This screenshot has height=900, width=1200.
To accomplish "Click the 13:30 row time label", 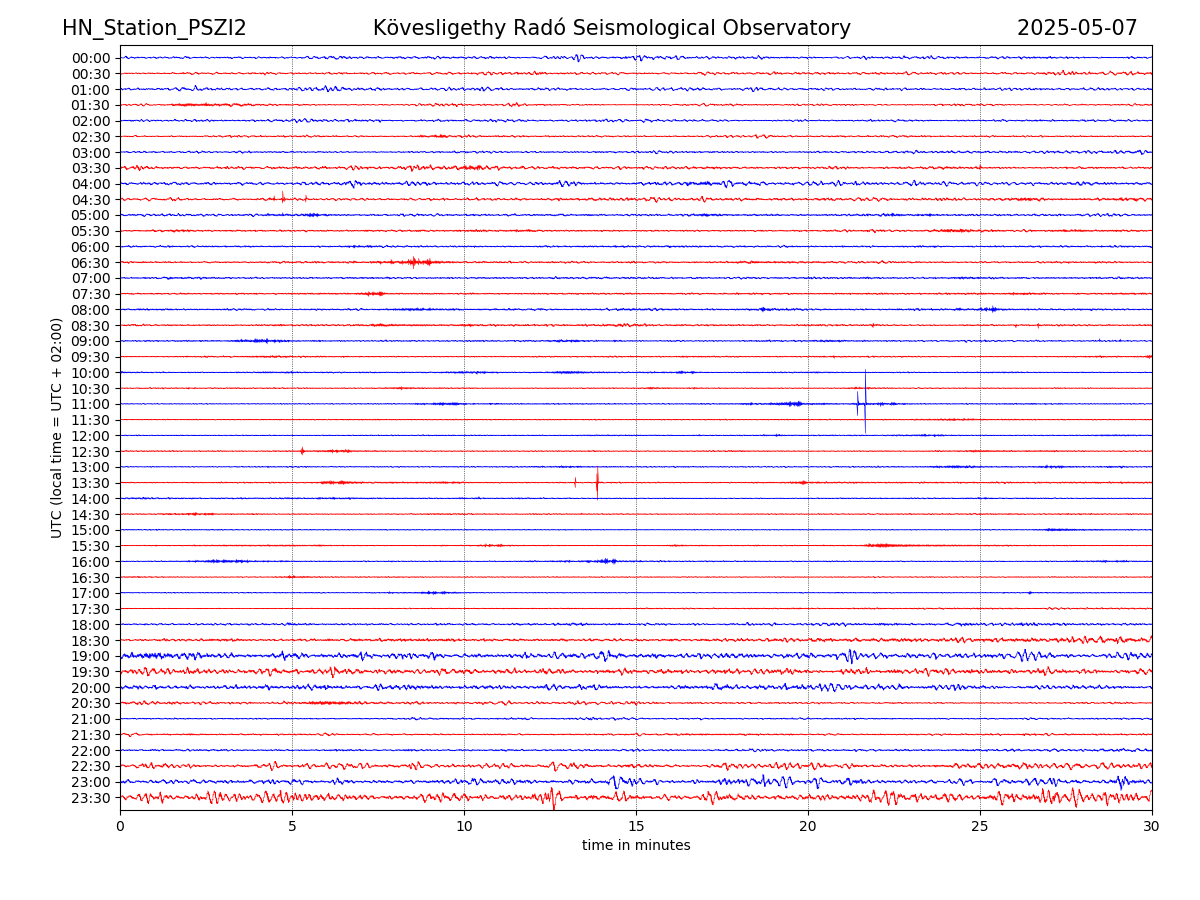I will 91,483.
